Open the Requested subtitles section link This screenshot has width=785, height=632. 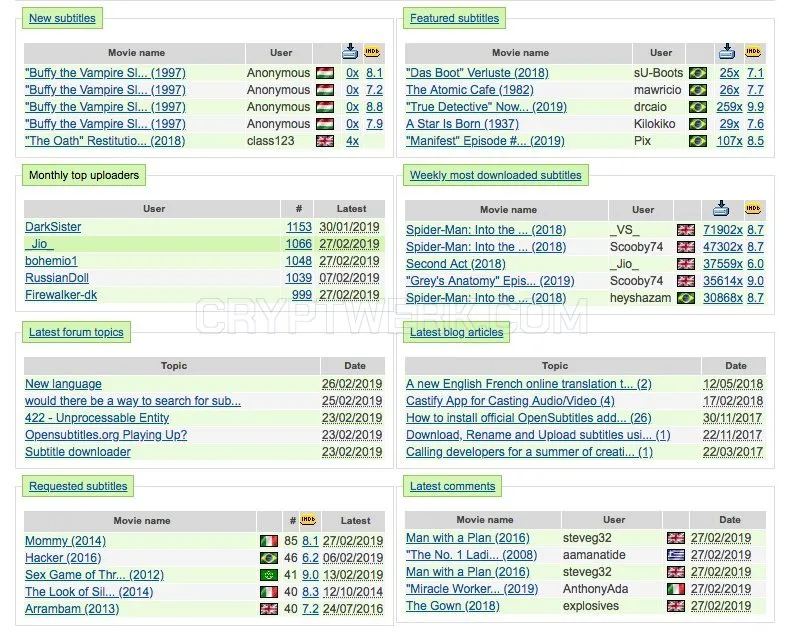click(78, 486)
